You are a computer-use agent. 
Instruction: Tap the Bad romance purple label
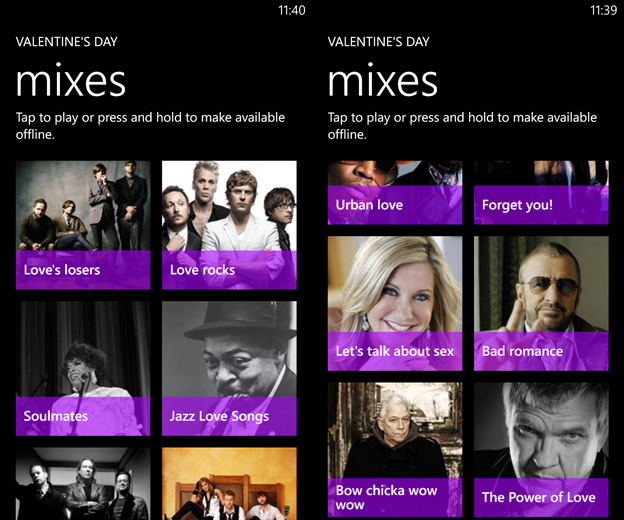pos(541,351)
